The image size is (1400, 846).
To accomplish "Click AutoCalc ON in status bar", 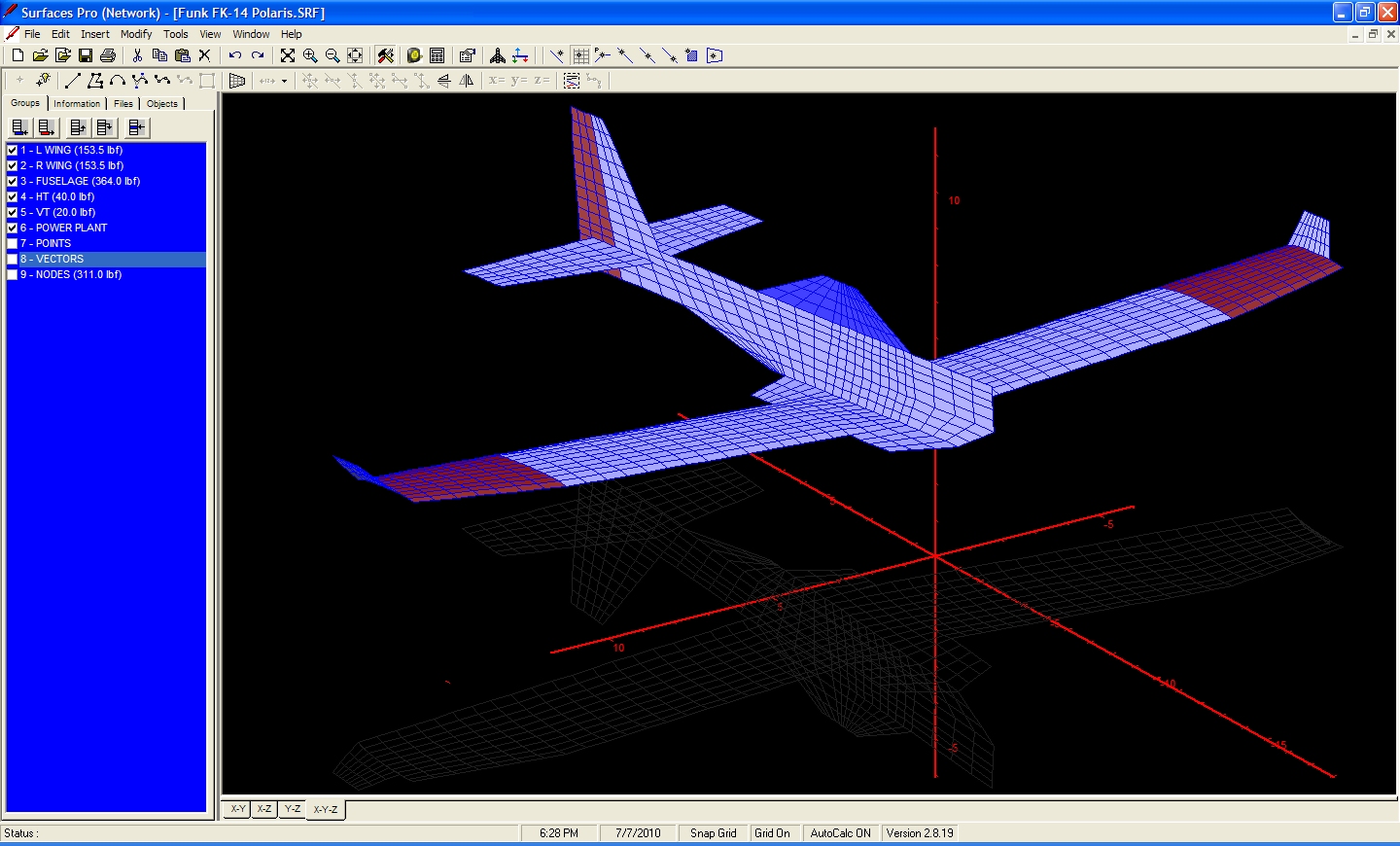I will 841,833.
